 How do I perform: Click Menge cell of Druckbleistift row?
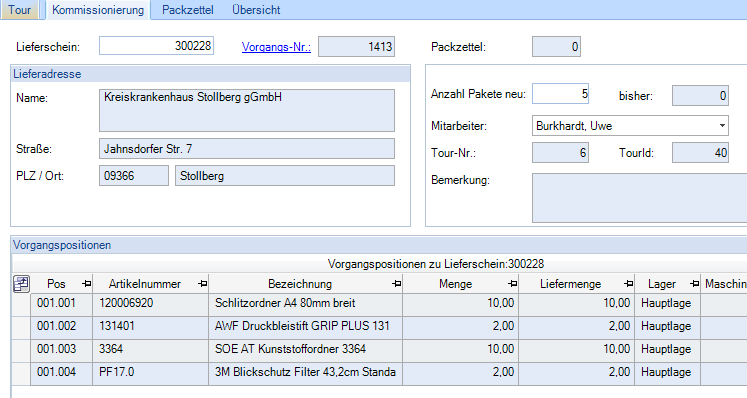[461, 327]
